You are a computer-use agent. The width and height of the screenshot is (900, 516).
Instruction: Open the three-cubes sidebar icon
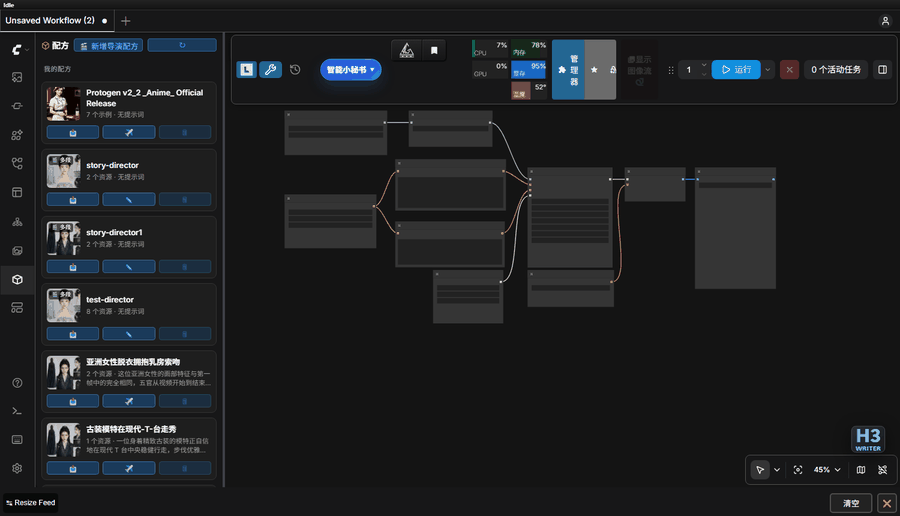(x=17, y=222)
